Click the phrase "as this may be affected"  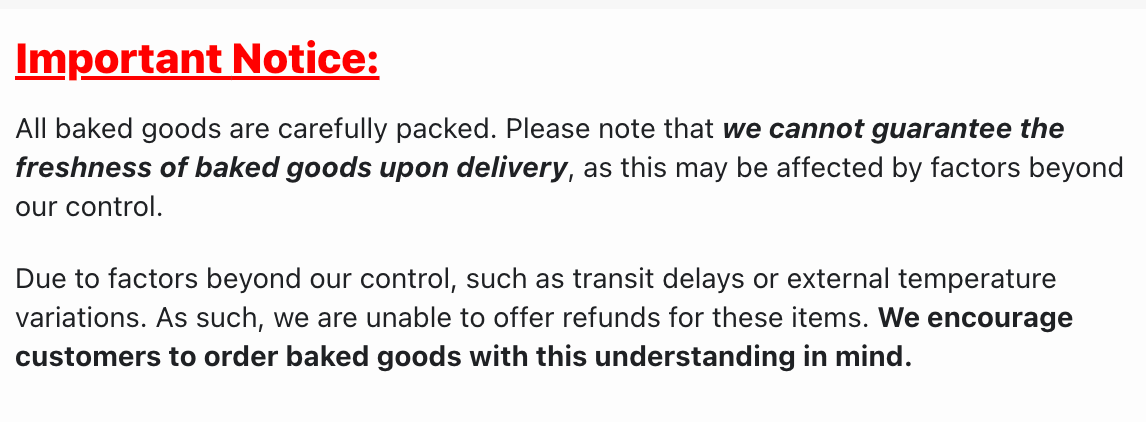708,167
